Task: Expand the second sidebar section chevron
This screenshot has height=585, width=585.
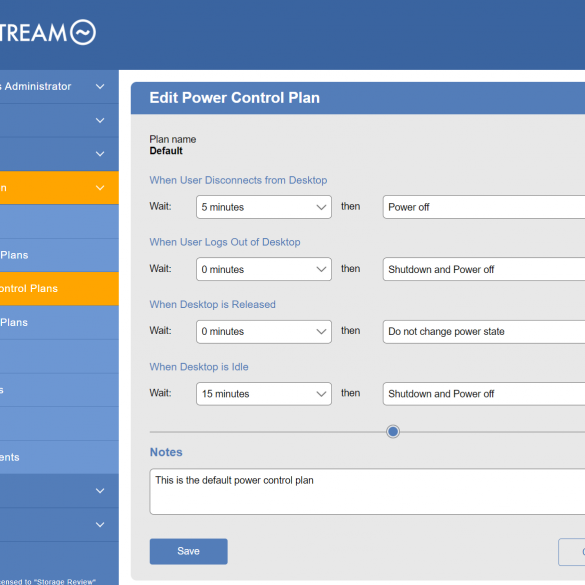Action: [x=100, y=121]
